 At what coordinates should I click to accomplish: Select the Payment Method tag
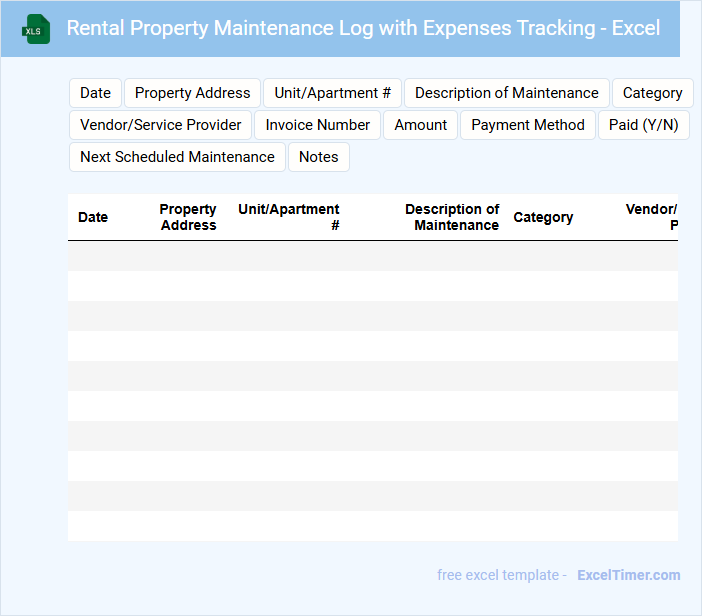point(527,125)
